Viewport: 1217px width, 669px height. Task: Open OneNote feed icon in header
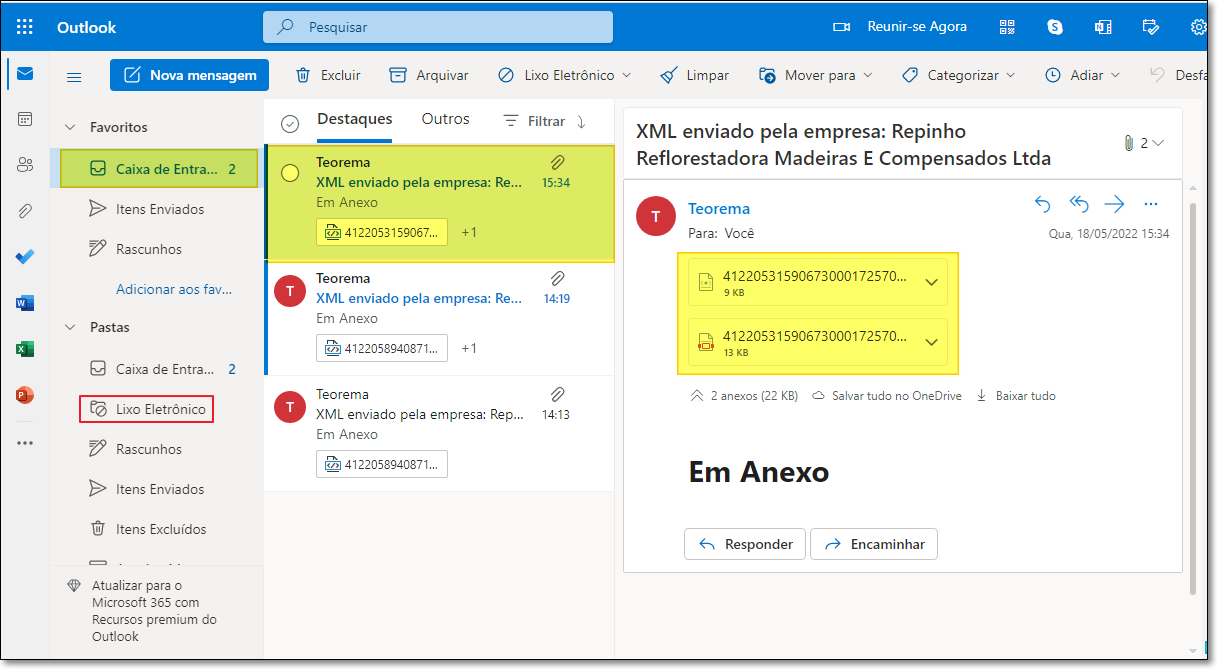click(1103, 27)
